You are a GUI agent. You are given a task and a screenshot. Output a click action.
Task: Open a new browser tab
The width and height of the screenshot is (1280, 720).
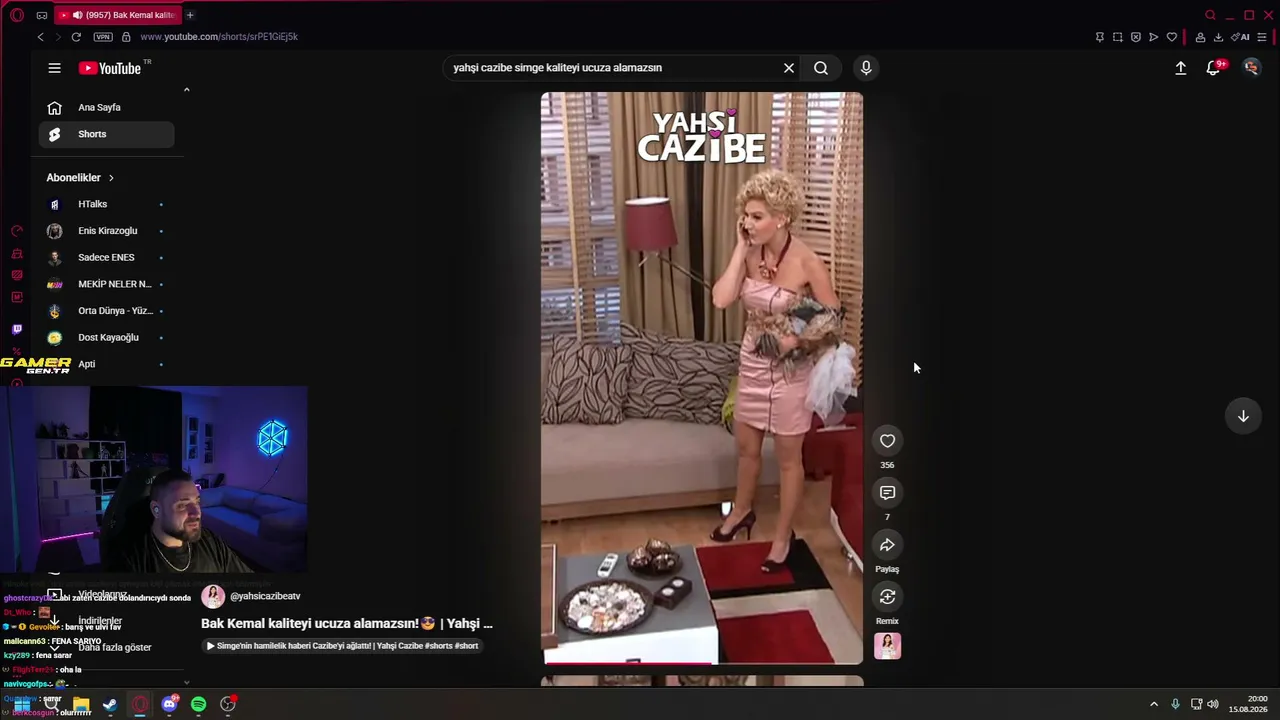pos(190,15)
